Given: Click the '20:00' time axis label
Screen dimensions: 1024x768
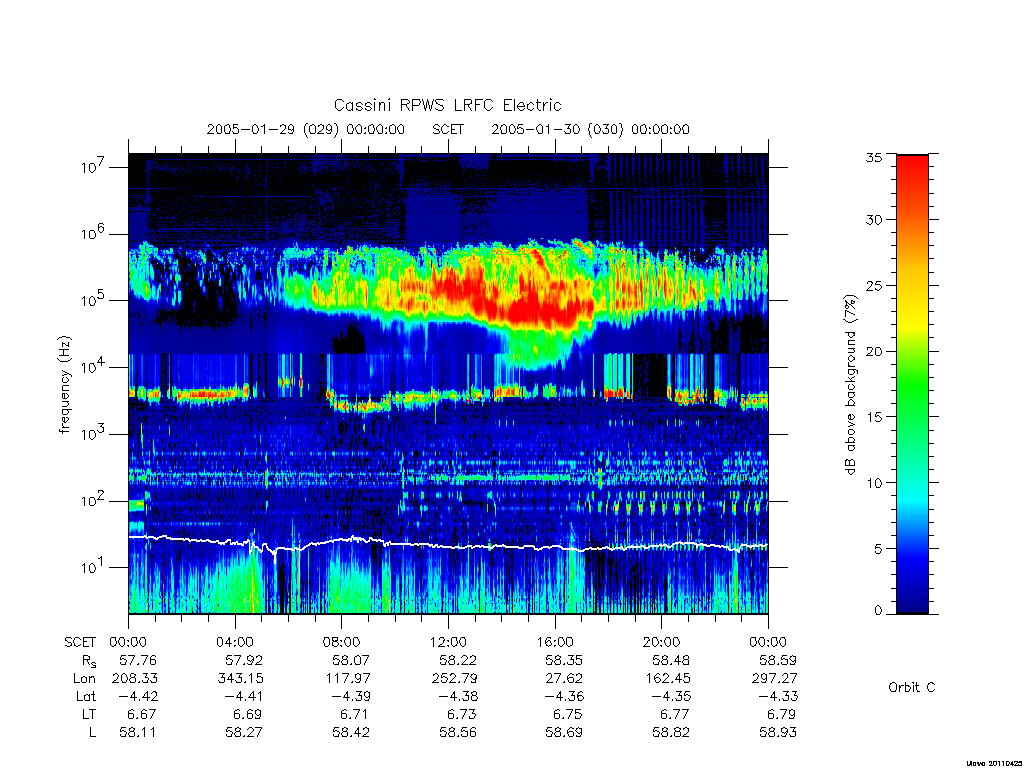Looking at the screenshot, I should [662, 642].
